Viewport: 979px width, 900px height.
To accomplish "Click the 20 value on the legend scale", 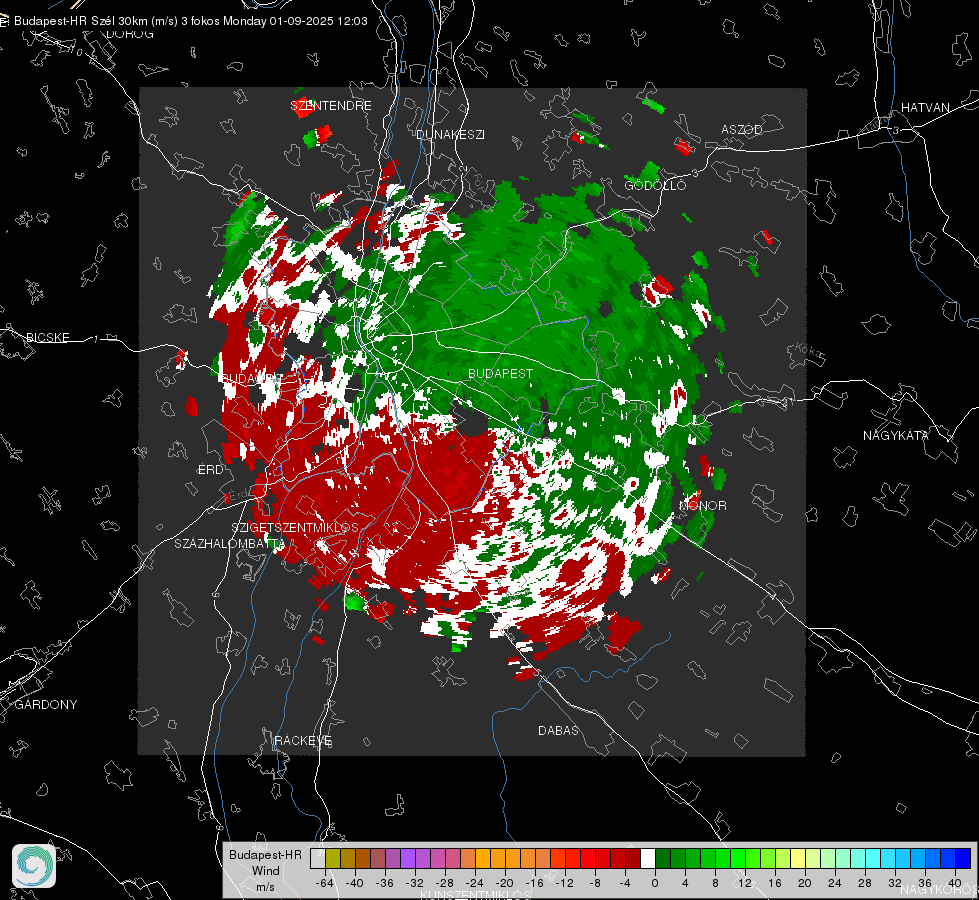I will (805, 883).
